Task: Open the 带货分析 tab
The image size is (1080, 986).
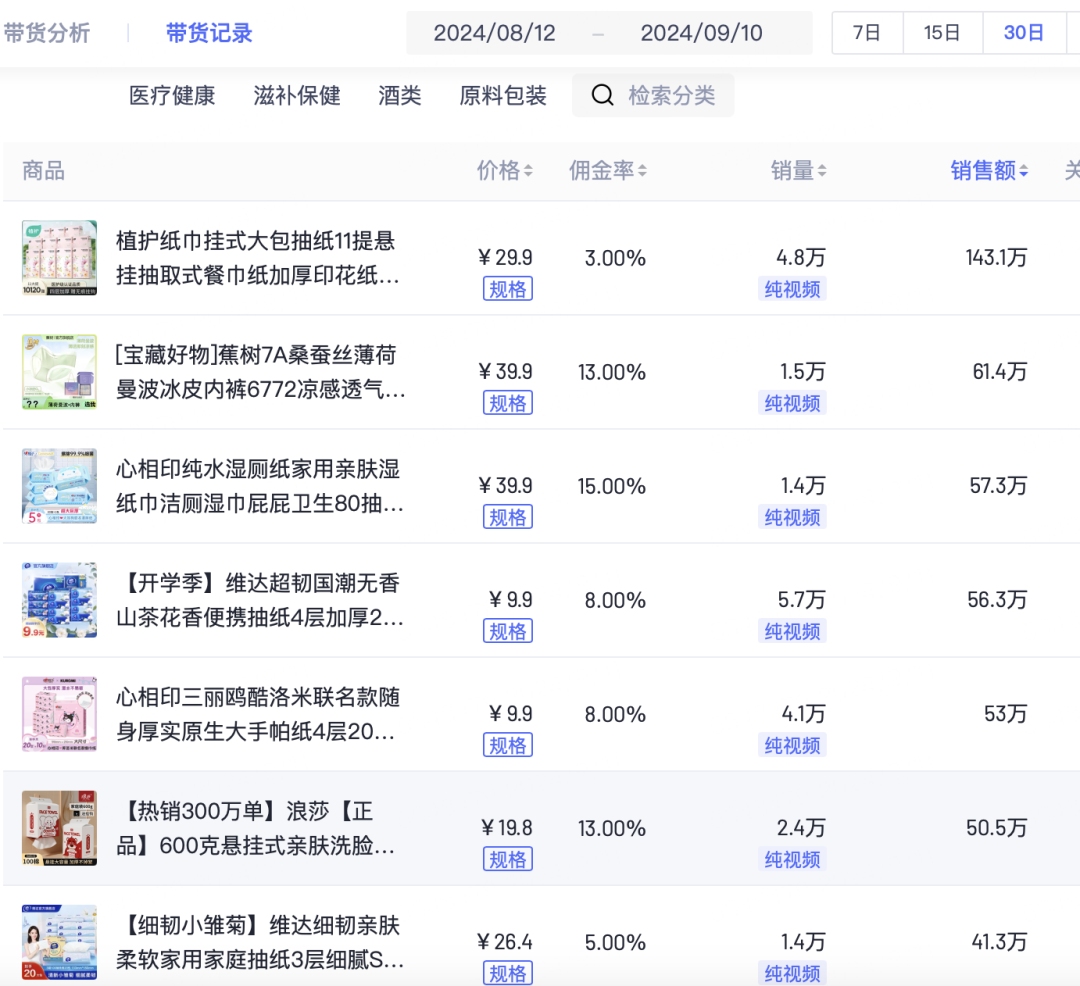Action: (x=47, y=32)
